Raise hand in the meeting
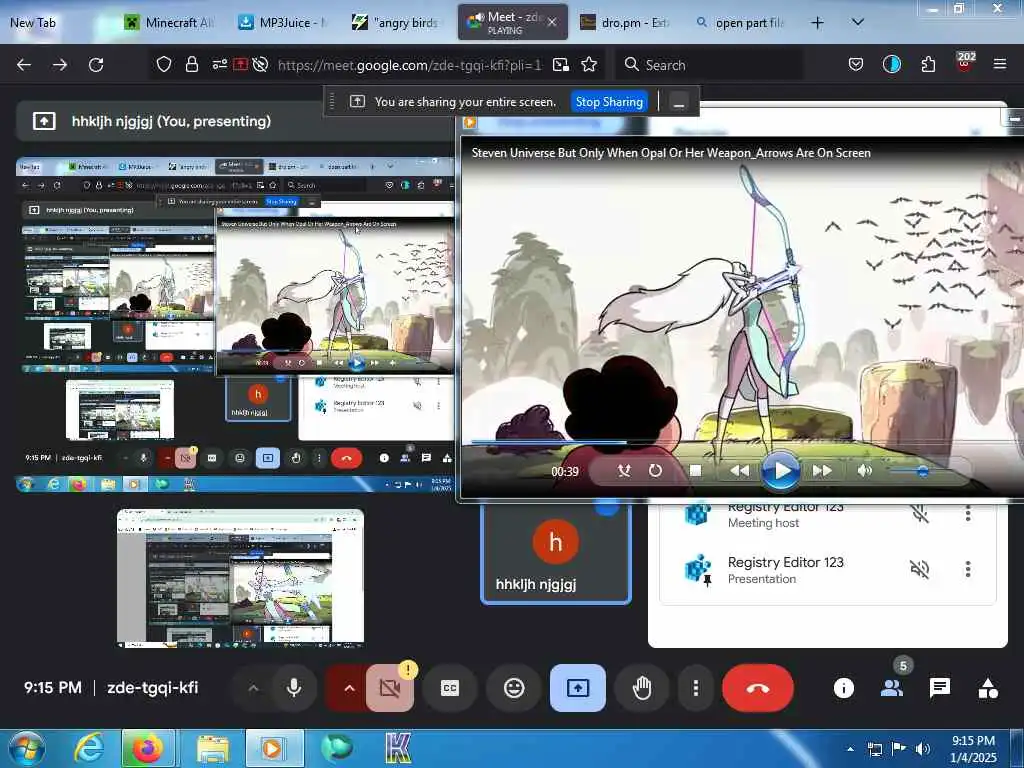The image size is (1024, 768). point(642,688)
